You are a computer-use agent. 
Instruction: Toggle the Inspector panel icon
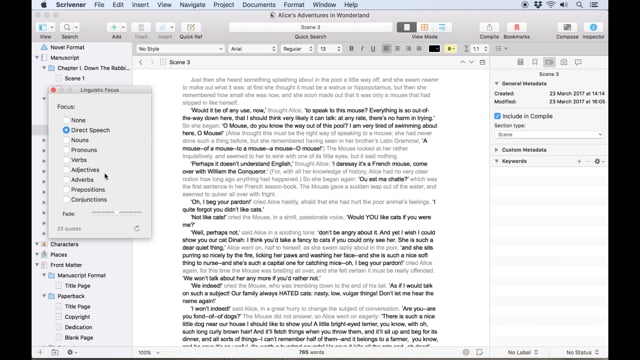593,27
